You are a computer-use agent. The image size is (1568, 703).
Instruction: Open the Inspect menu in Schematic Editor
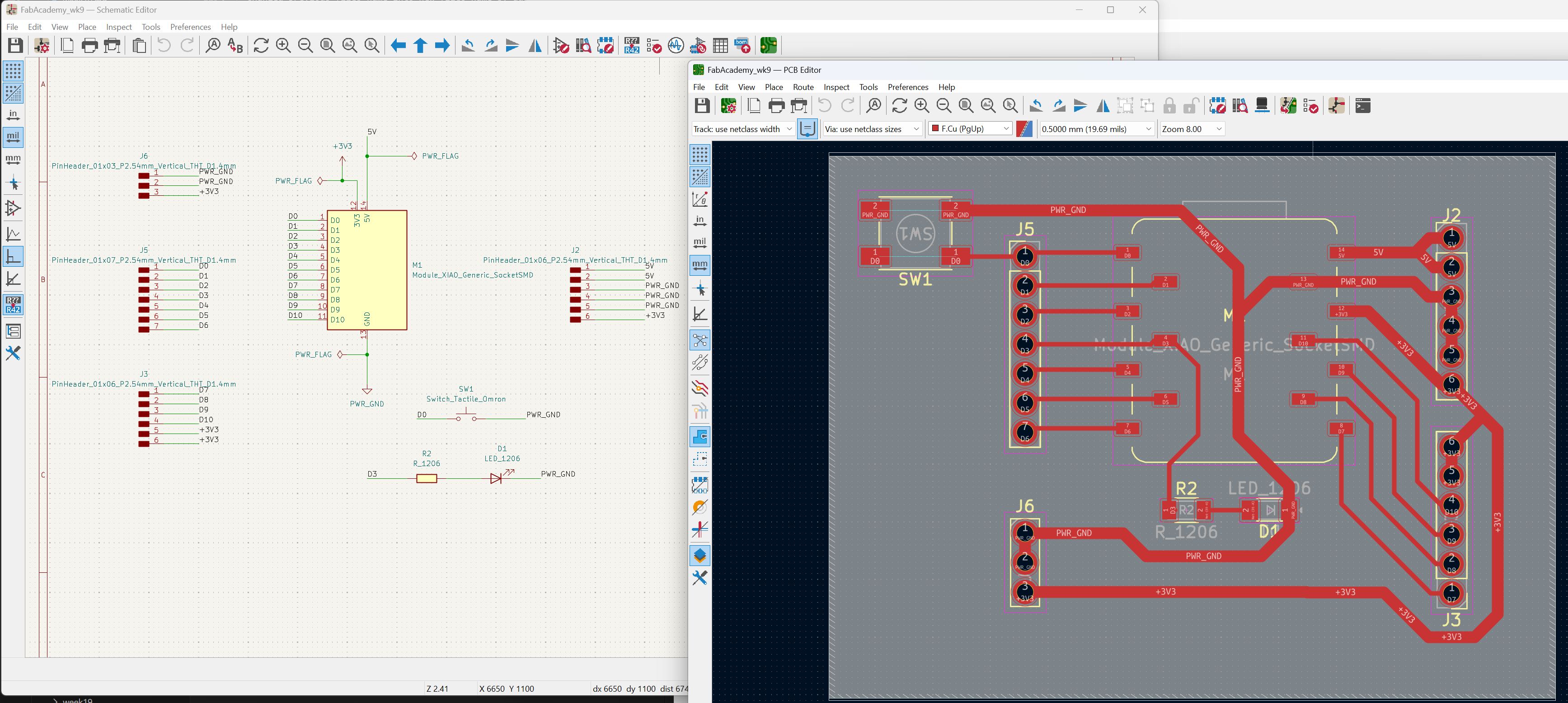pyautogui.click(x=119, y=27)
